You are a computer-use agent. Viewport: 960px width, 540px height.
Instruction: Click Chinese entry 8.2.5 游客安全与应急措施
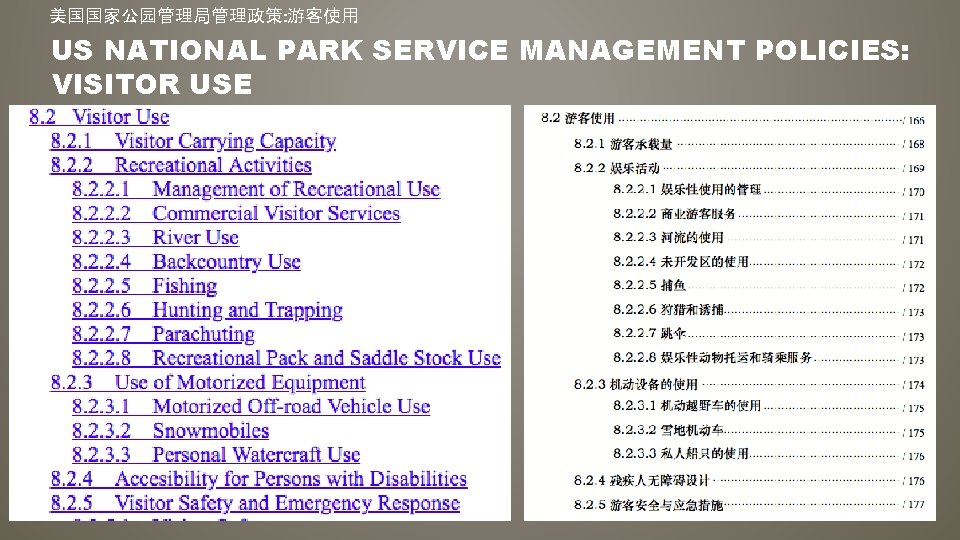tap(648, 505)
